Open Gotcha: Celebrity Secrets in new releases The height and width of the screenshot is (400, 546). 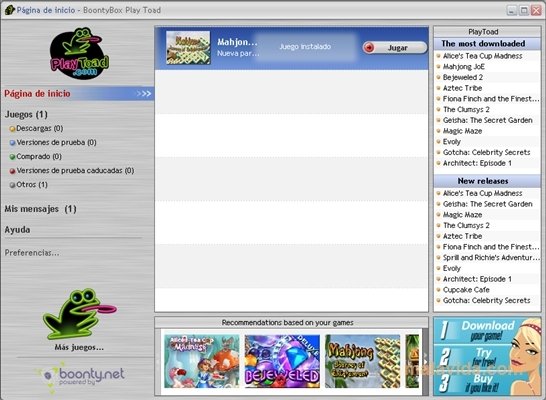coord(486,300)
